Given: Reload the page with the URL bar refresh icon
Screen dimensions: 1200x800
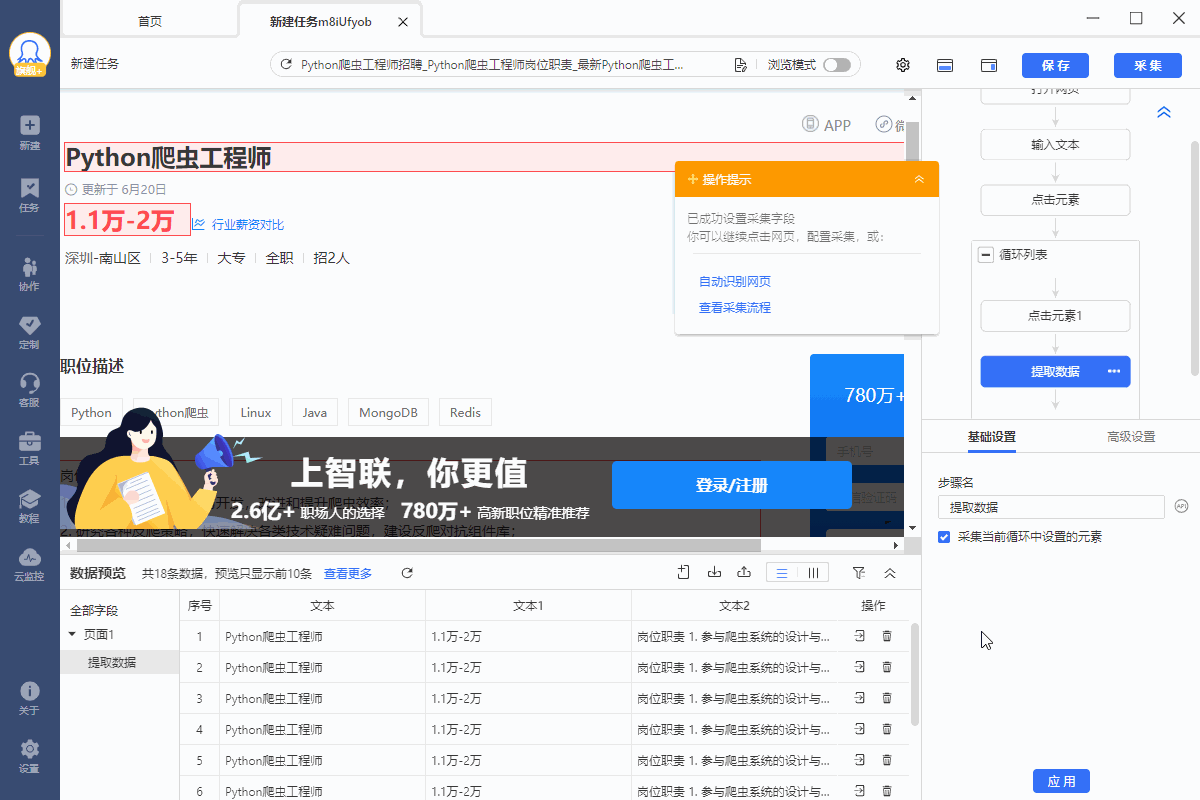Looking at the screenshot, I should (286, 65).
